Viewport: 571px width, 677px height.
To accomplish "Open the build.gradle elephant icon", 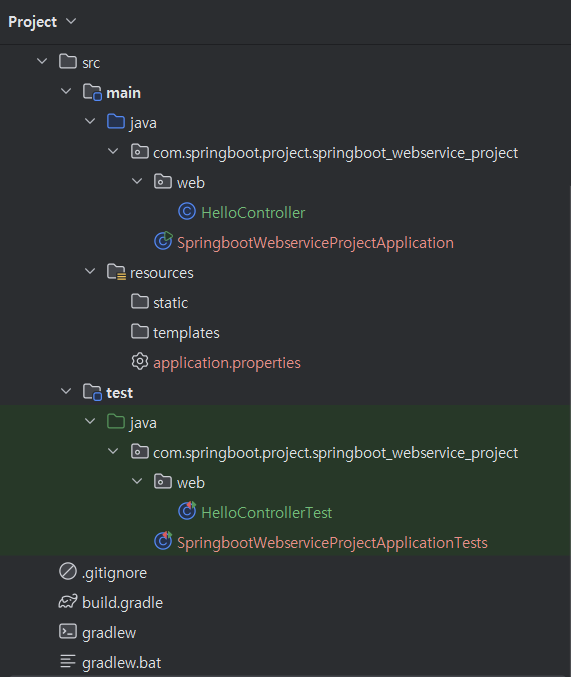I will click(68, 602).
